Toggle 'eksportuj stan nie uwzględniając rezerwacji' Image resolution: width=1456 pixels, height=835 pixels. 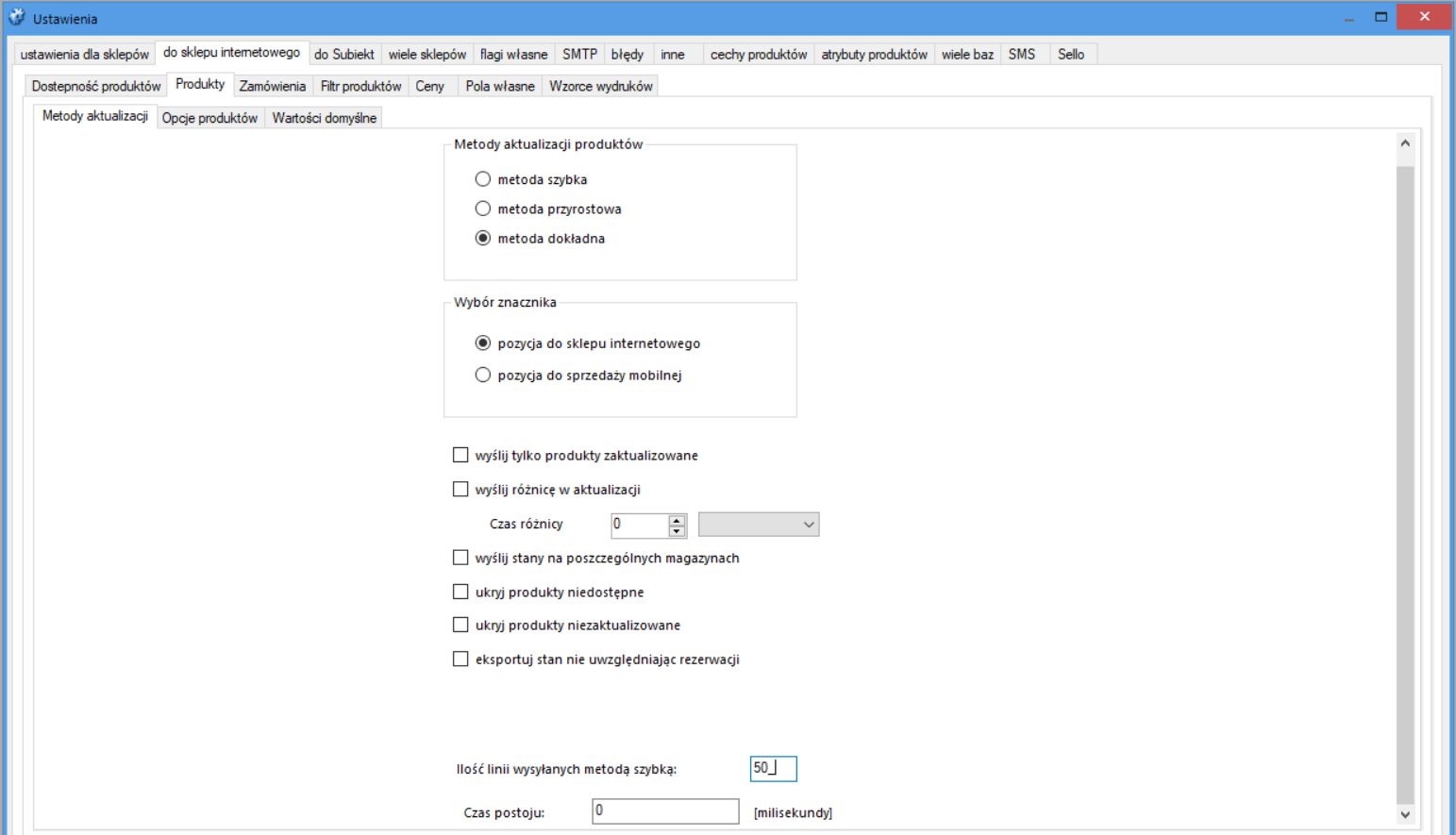pyautogui.click(x=460, y=659)
